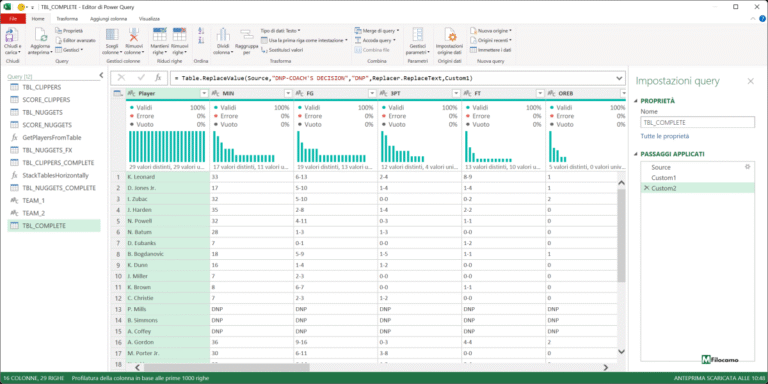The width and height of the screenshot is (768, 384).
Task: Collapse the PROPRIETÀ section
Action: (636, 101)
